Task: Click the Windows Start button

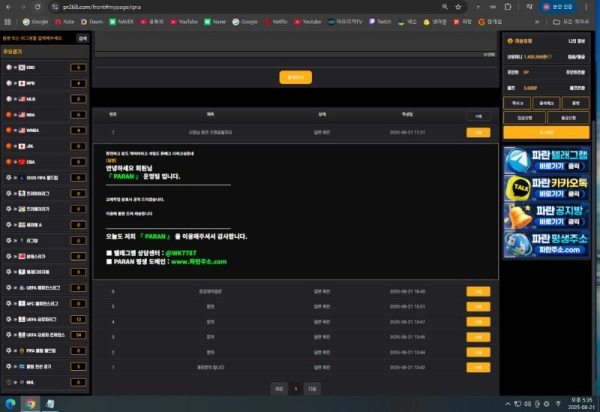Action: pos(9,404)
